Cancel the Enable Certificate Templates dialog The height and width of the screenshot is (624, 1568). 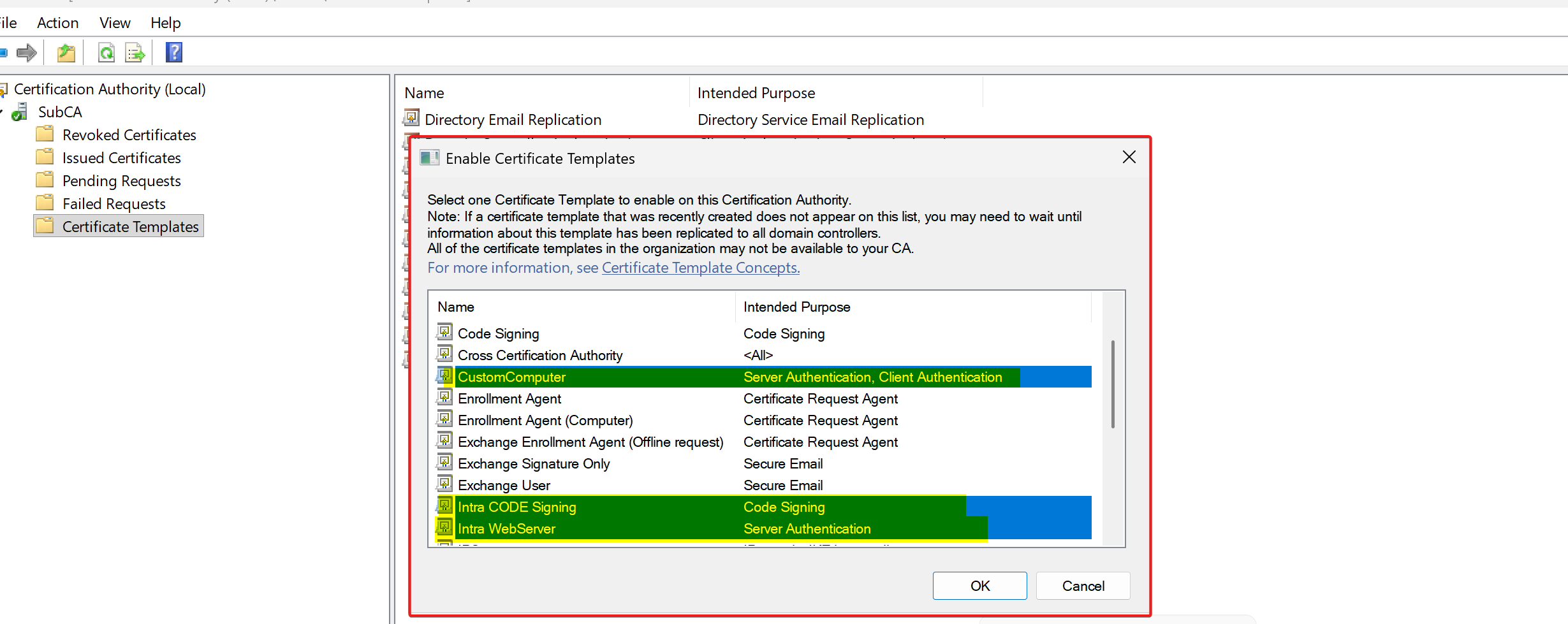[1083, 586]
